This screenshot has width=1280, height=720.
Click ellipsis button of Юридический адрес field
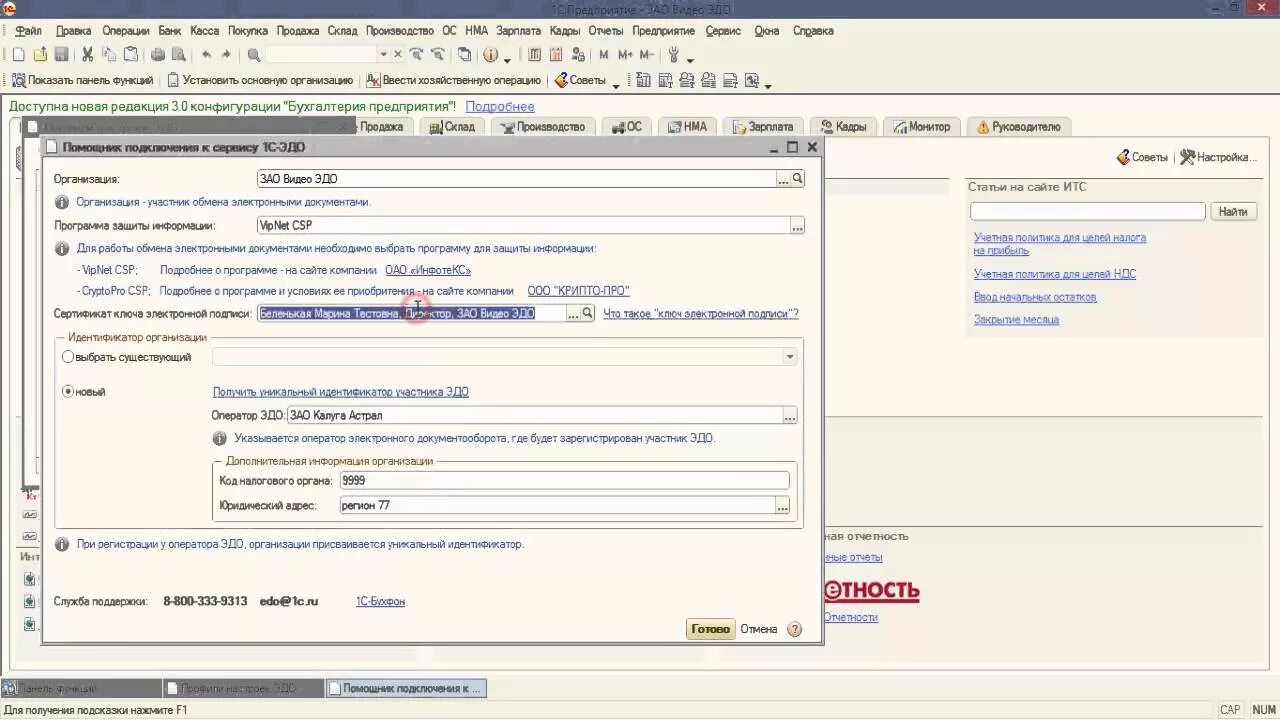(783, 505)
